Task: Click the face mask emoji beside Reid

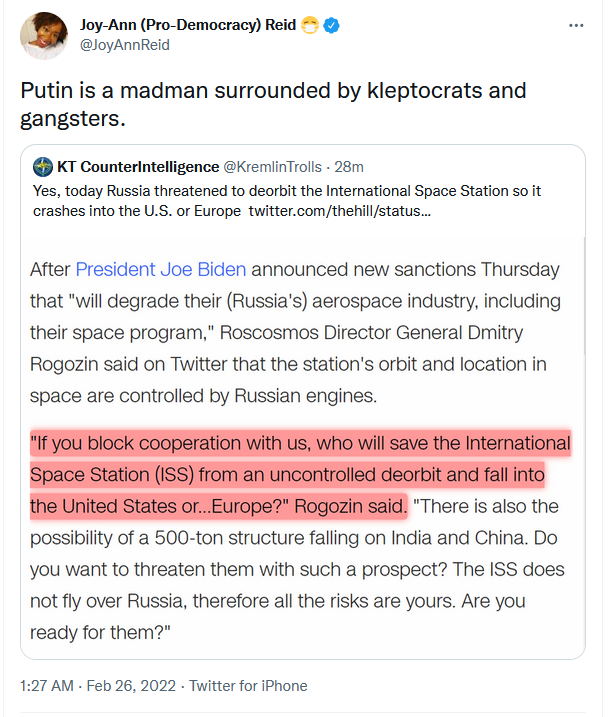Action: [x=309, y=25]
